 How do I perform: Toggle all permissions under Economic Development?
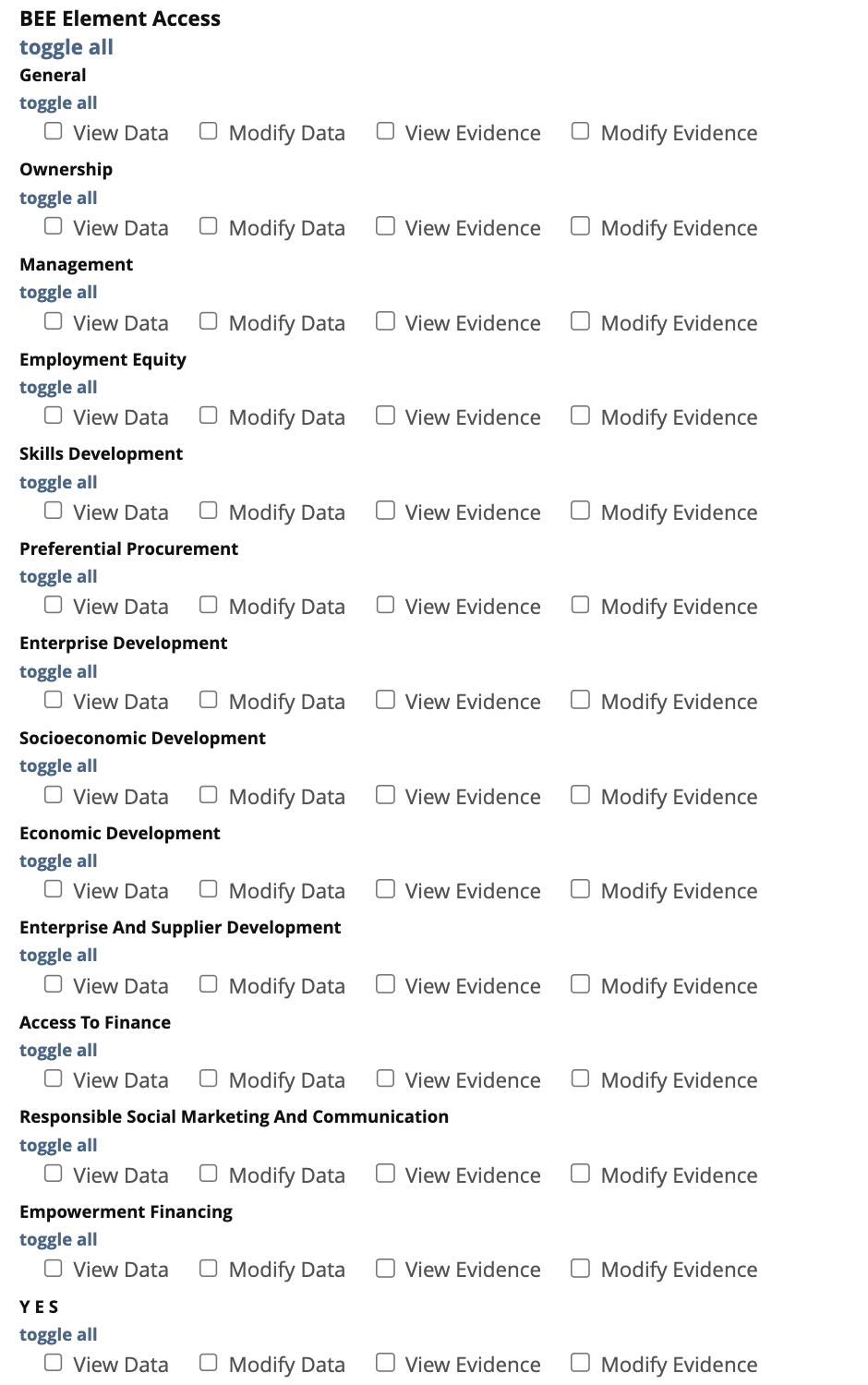click(x=58, y=861)
